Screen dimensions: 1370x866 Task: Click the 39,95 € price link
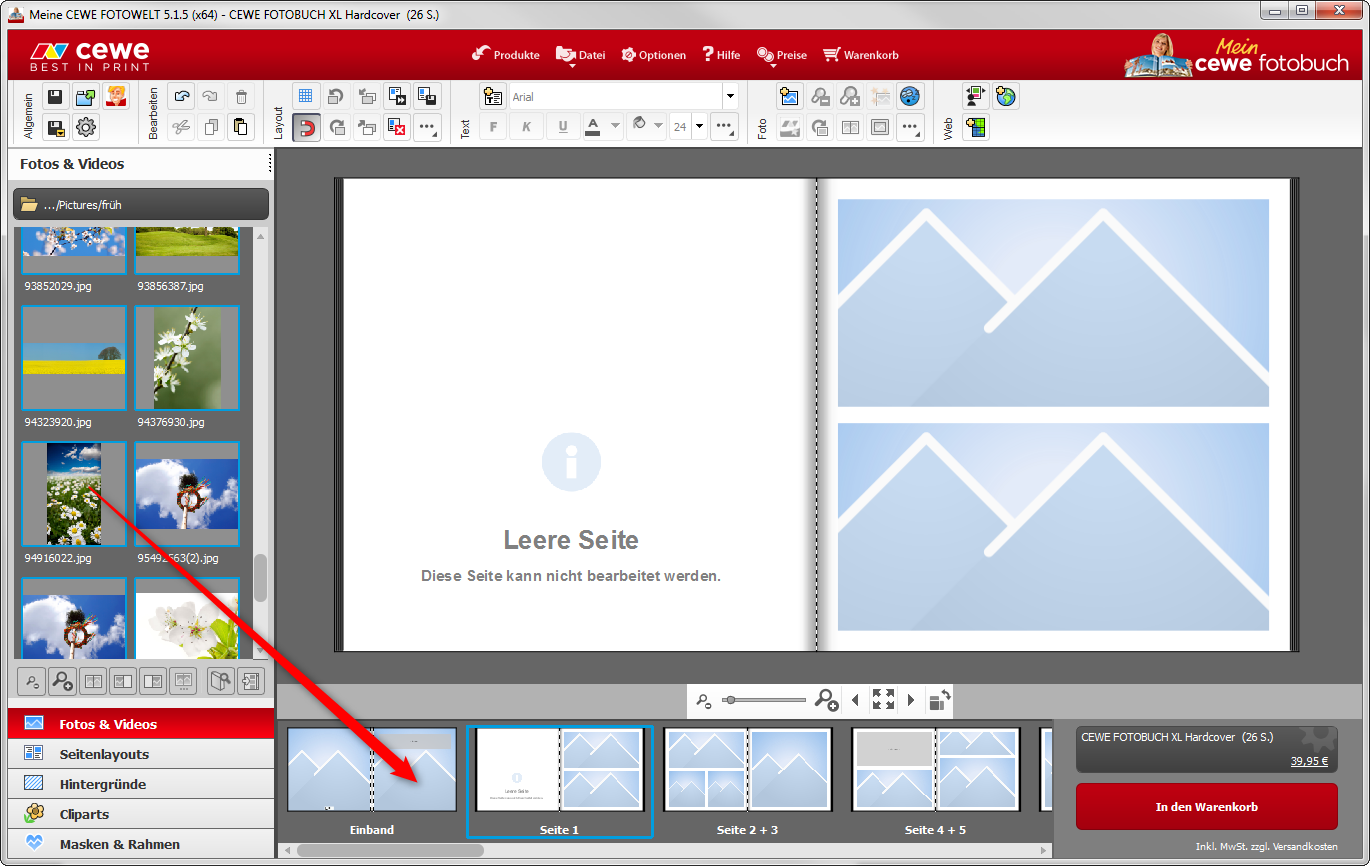tap(1308, 761)
